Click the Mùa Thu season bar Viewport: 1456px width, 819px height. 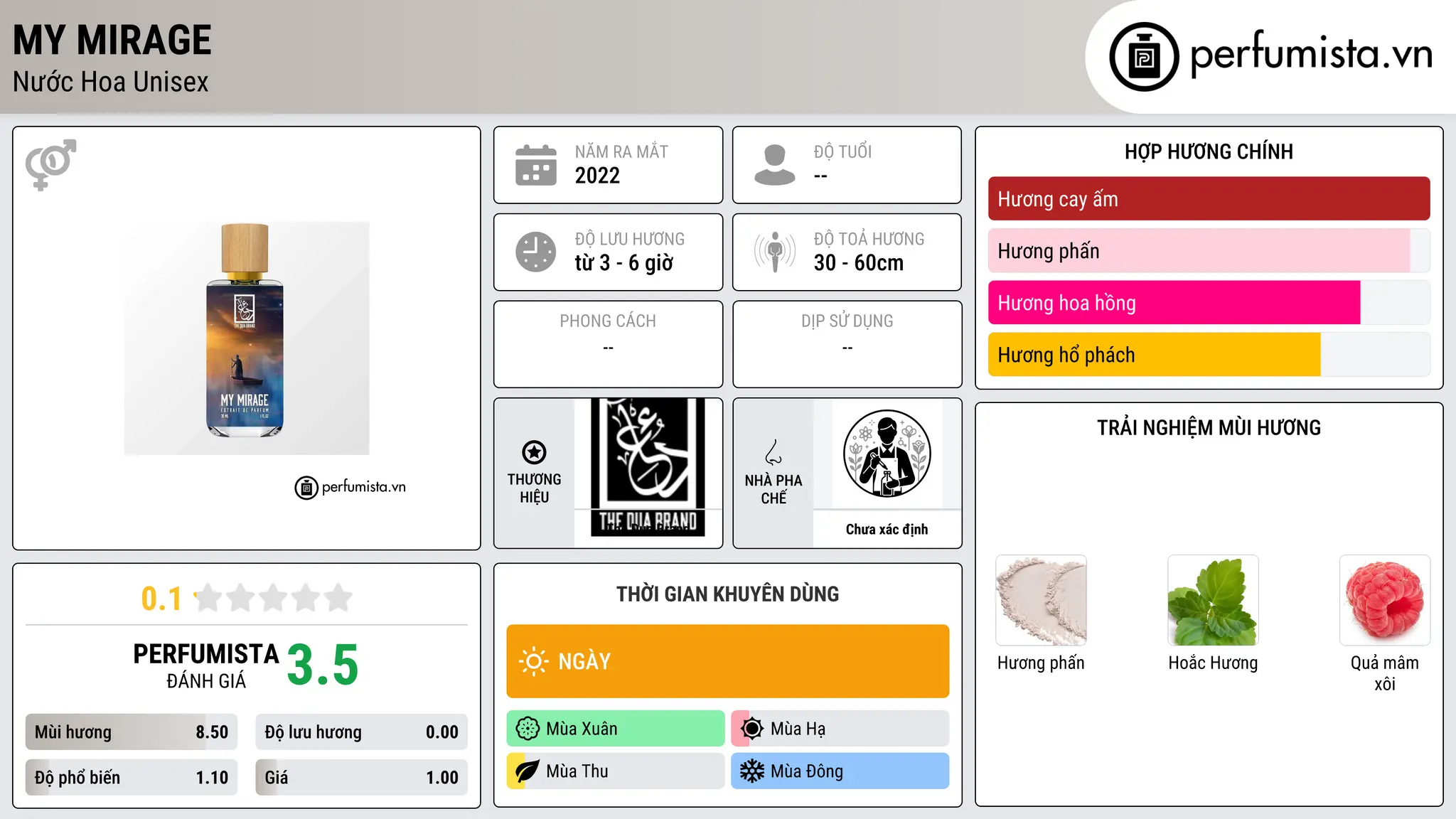click(615, 771)
